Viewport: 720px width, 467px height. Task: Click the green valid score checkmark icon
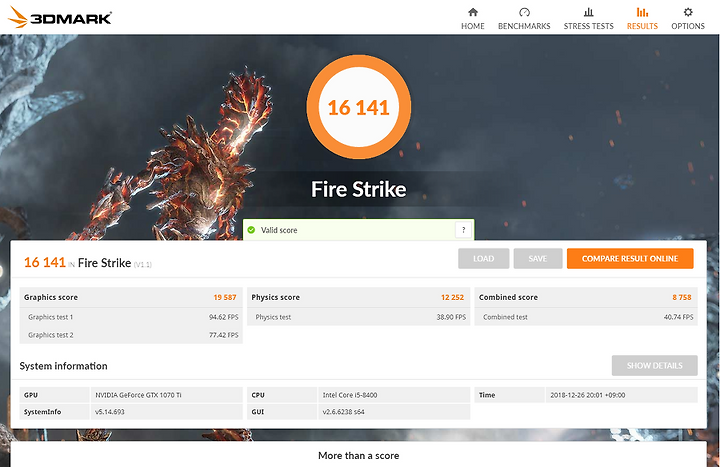coord(251,230)
